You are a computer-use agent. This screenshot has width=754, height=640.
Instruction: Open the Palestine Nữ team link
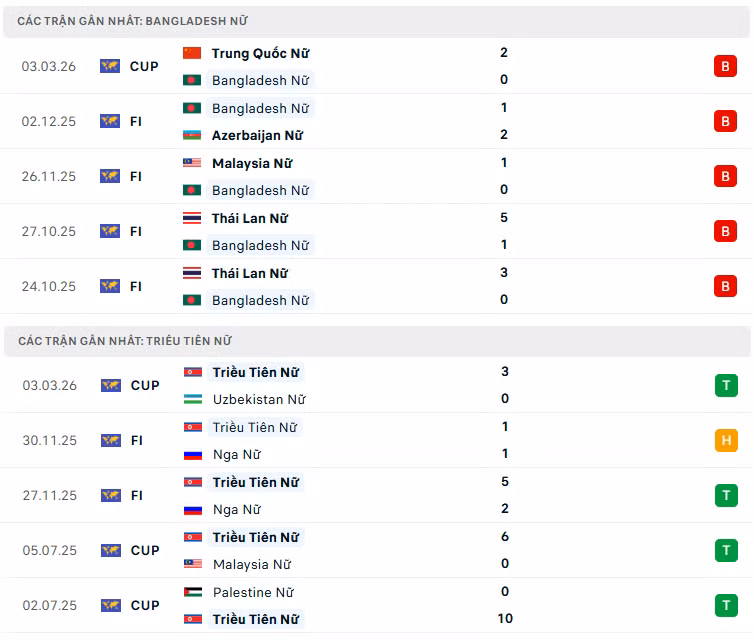point(253,592)
